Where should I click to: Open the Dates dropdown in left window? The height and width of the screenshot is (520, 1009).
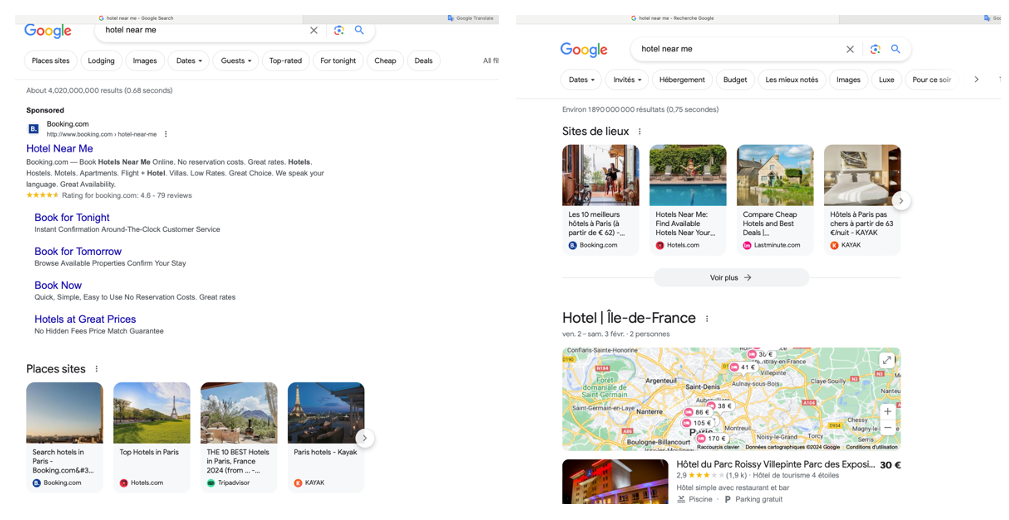tap(189, 60)
